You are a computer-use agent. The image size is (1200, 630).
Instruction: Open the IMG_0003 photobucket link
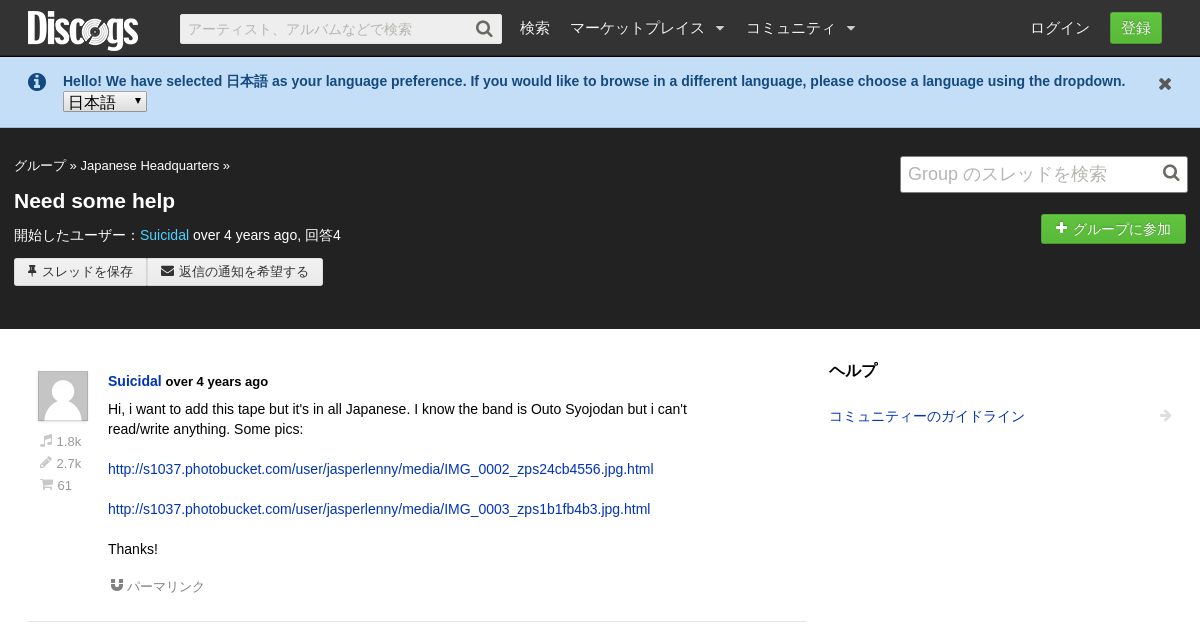click(379, 509)
